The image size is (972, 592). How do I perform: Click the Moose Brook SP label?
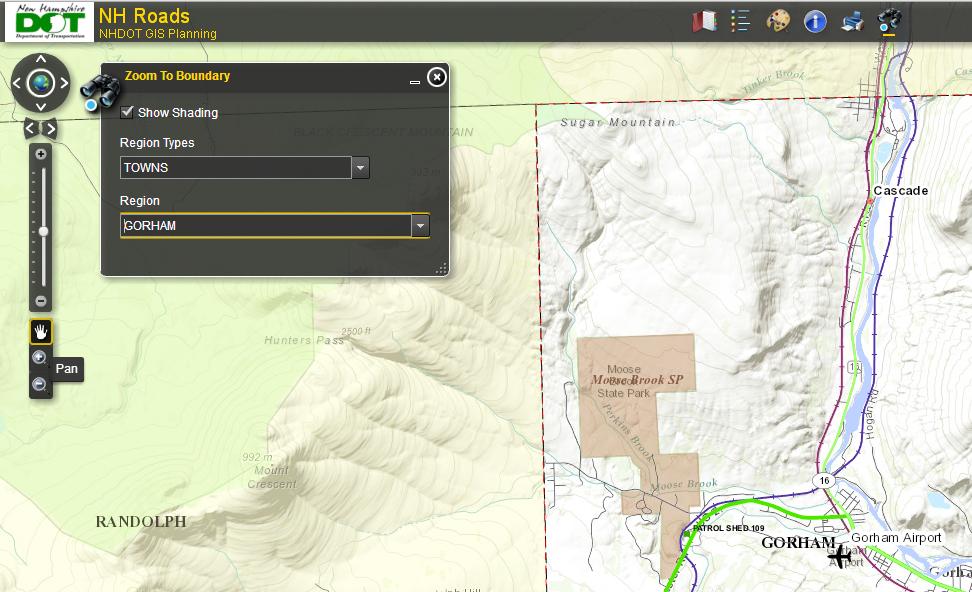click(x=637, y=379)
